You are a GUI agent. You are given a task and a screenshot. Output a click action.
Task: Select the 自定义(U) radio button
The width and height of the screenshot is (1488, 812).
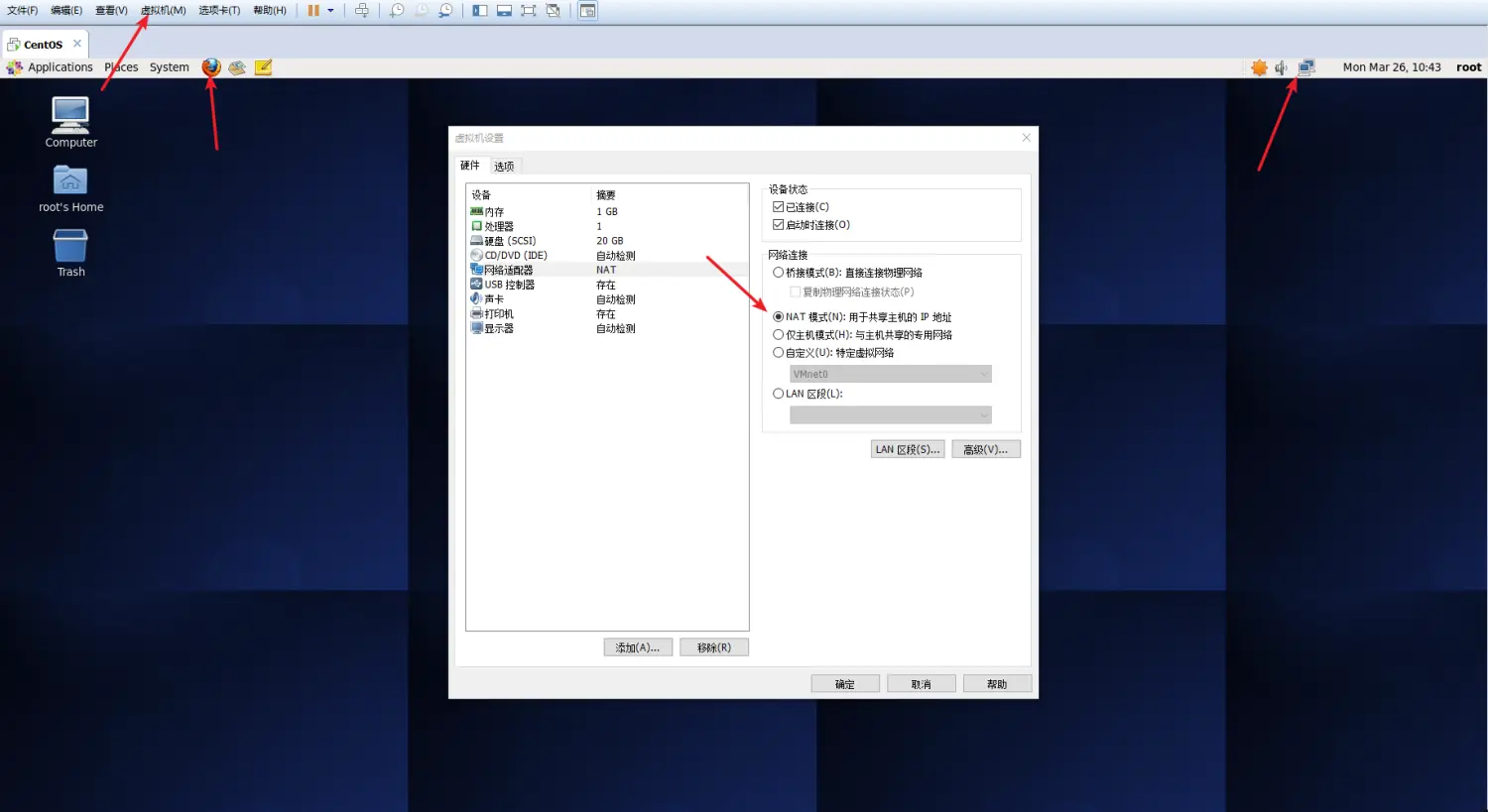click(x=779, y=353)
